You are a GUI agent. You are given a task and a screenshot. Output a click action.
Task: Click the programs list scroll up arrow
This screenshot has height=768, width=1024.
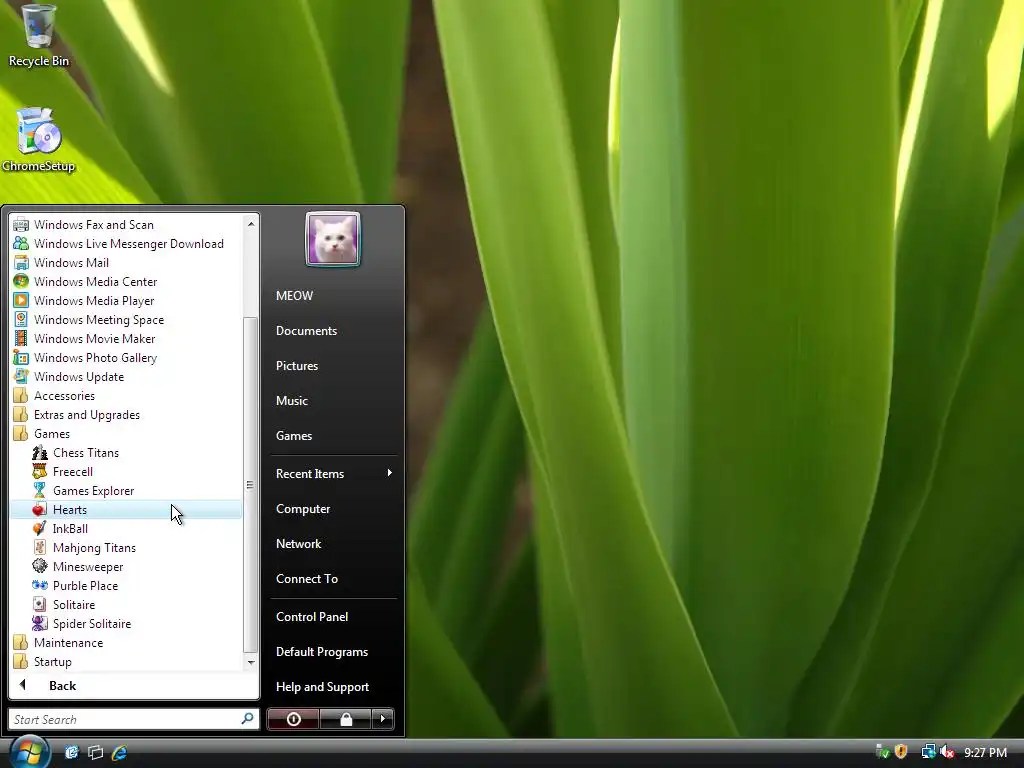[251, 224]
